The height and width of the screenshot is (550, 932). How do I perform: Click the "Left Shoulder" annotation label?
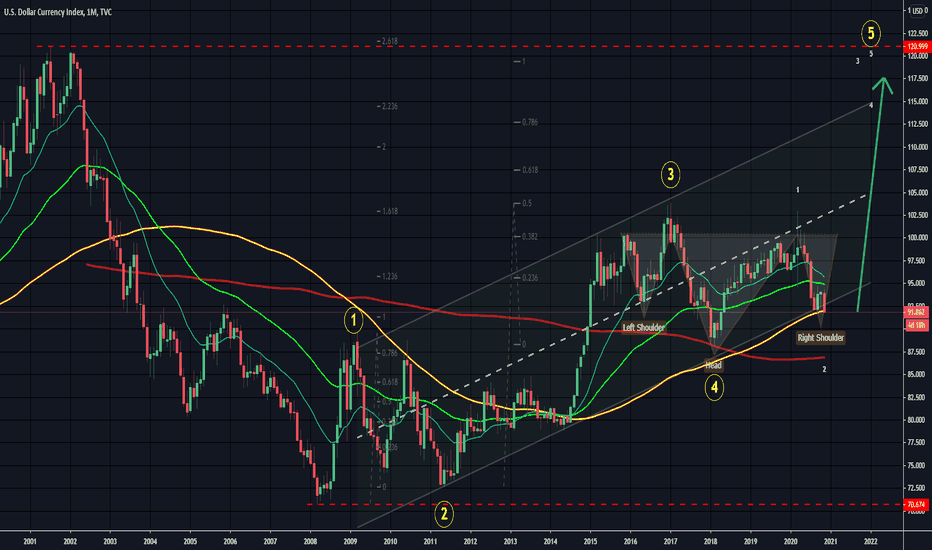tap(643, 328)
